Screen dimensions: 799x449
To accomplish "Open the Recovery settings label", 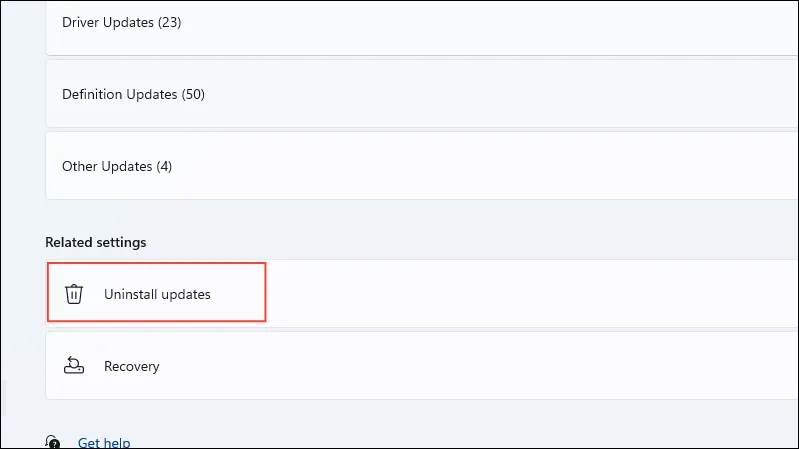I will tap(131, 366).
